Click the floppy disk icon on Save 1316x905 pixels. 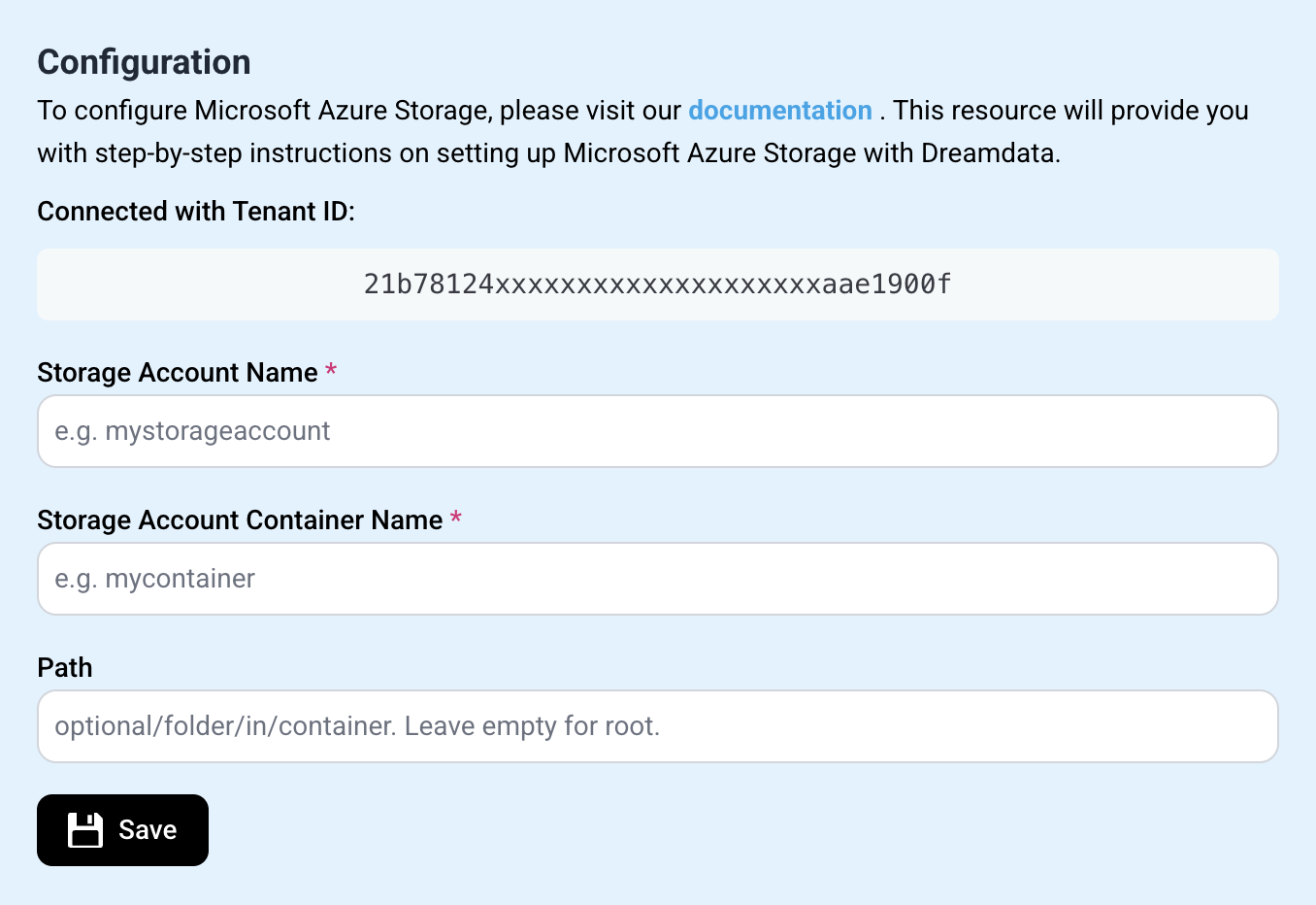[85, 830]
